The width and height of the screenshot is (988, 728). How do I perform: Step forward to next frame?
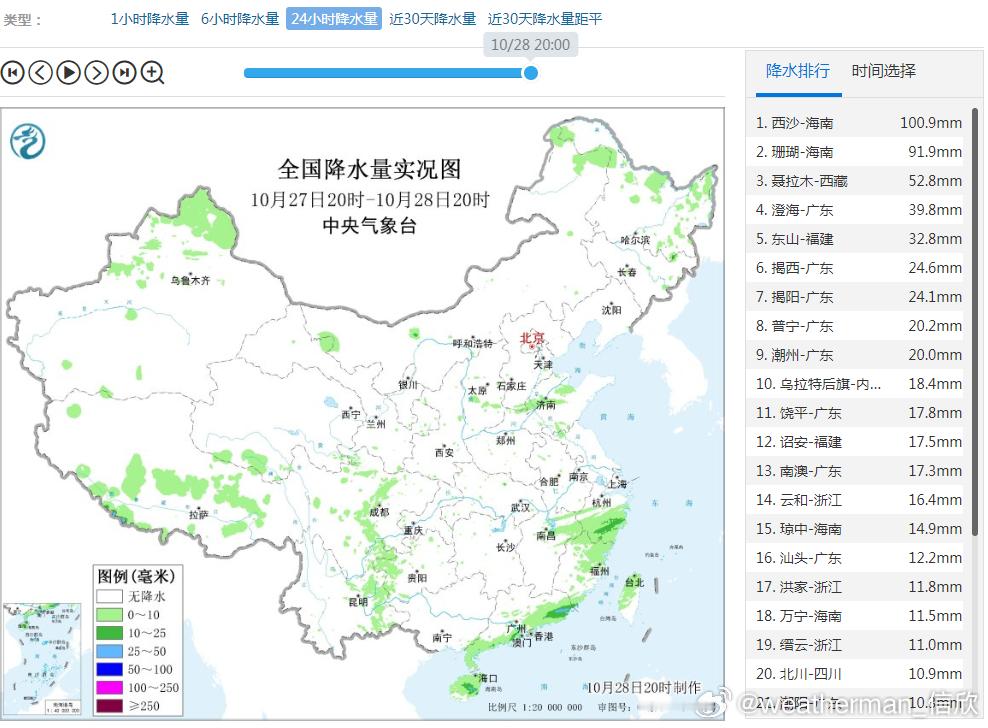[96, 72]
